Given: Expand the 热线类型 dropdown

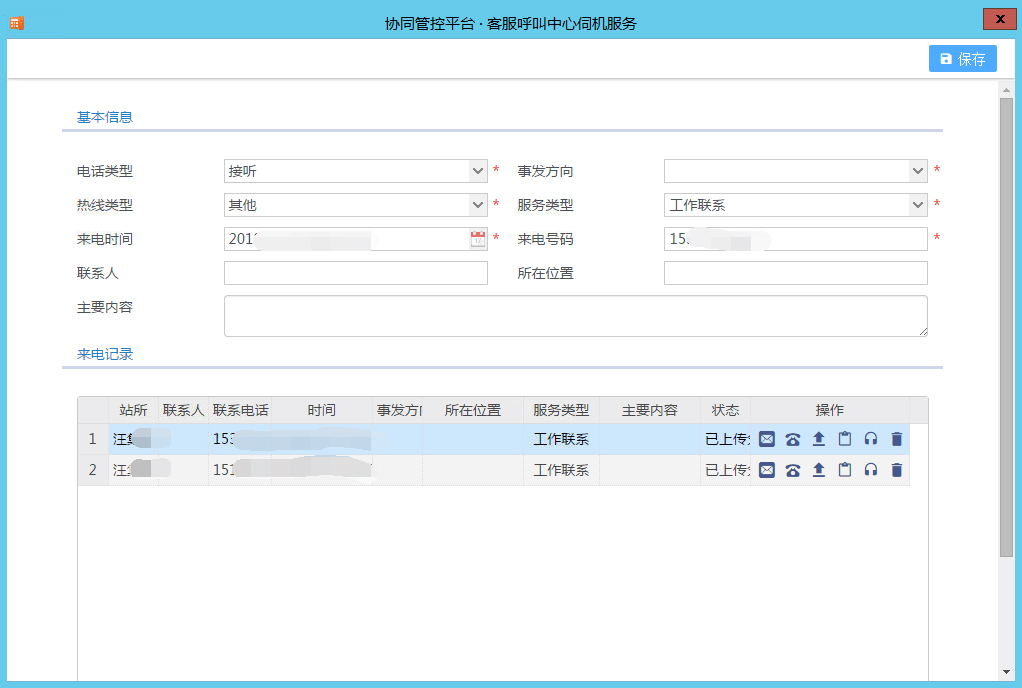Looking at the screenshot, I should click(x=478, y=205).
